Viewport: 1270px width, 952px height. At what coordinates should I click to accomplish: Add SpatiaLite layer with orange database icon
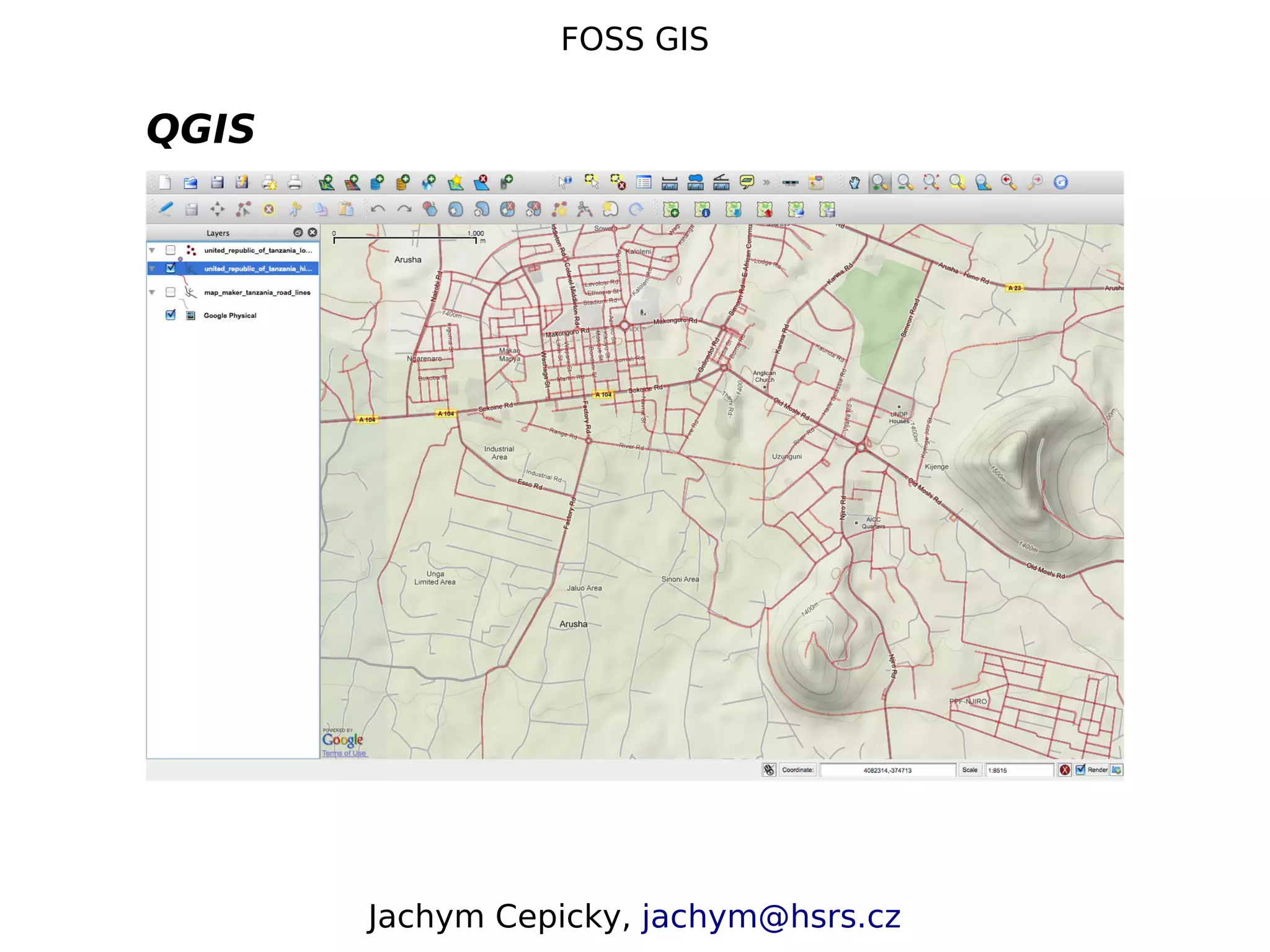pyautogui.click(x=403, y=183)
